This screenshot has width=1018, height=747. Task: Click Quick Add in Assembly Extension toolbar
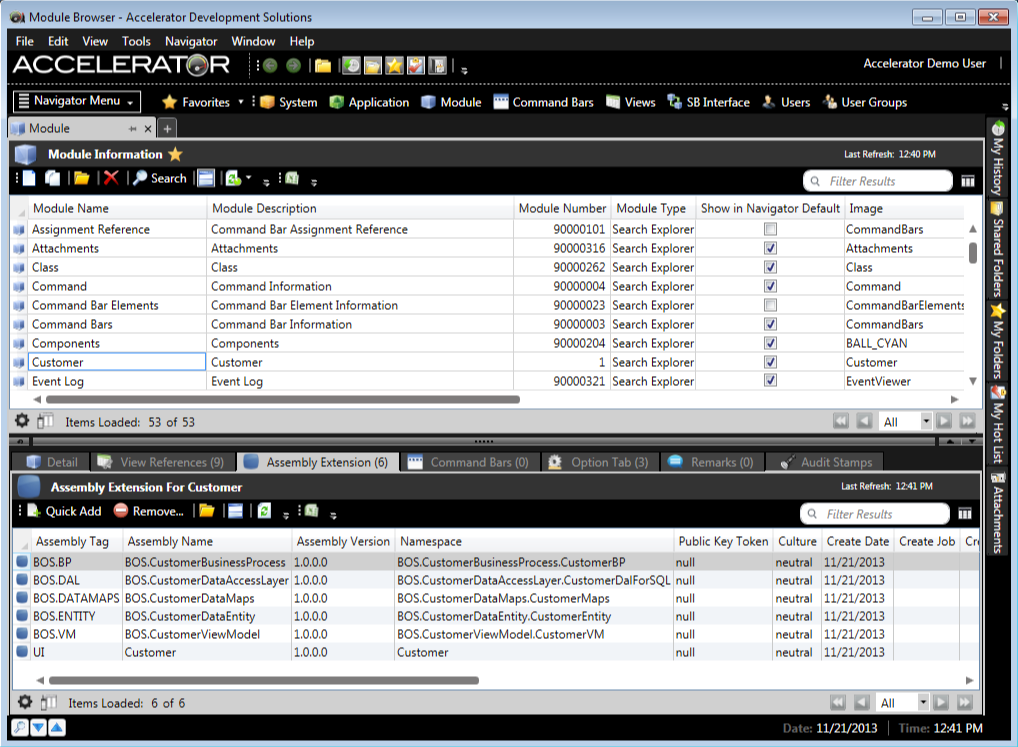64,511
